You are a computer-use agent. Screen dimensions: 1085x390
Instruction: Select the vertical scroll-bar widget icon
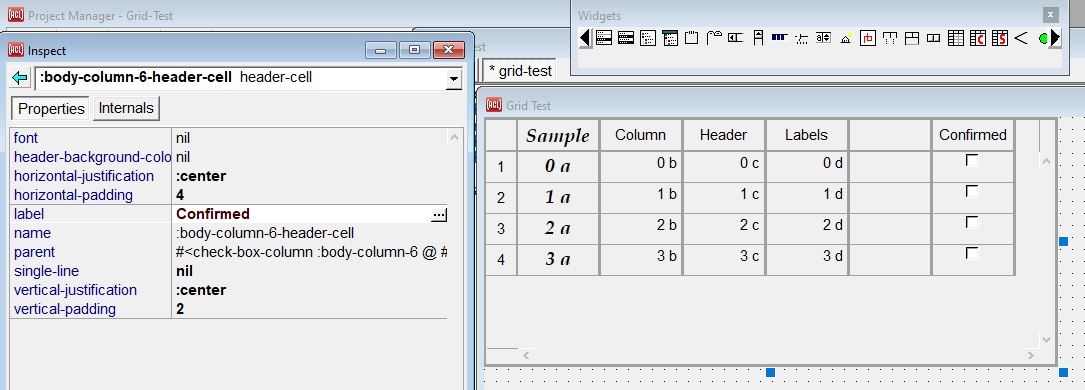(758, 38)
